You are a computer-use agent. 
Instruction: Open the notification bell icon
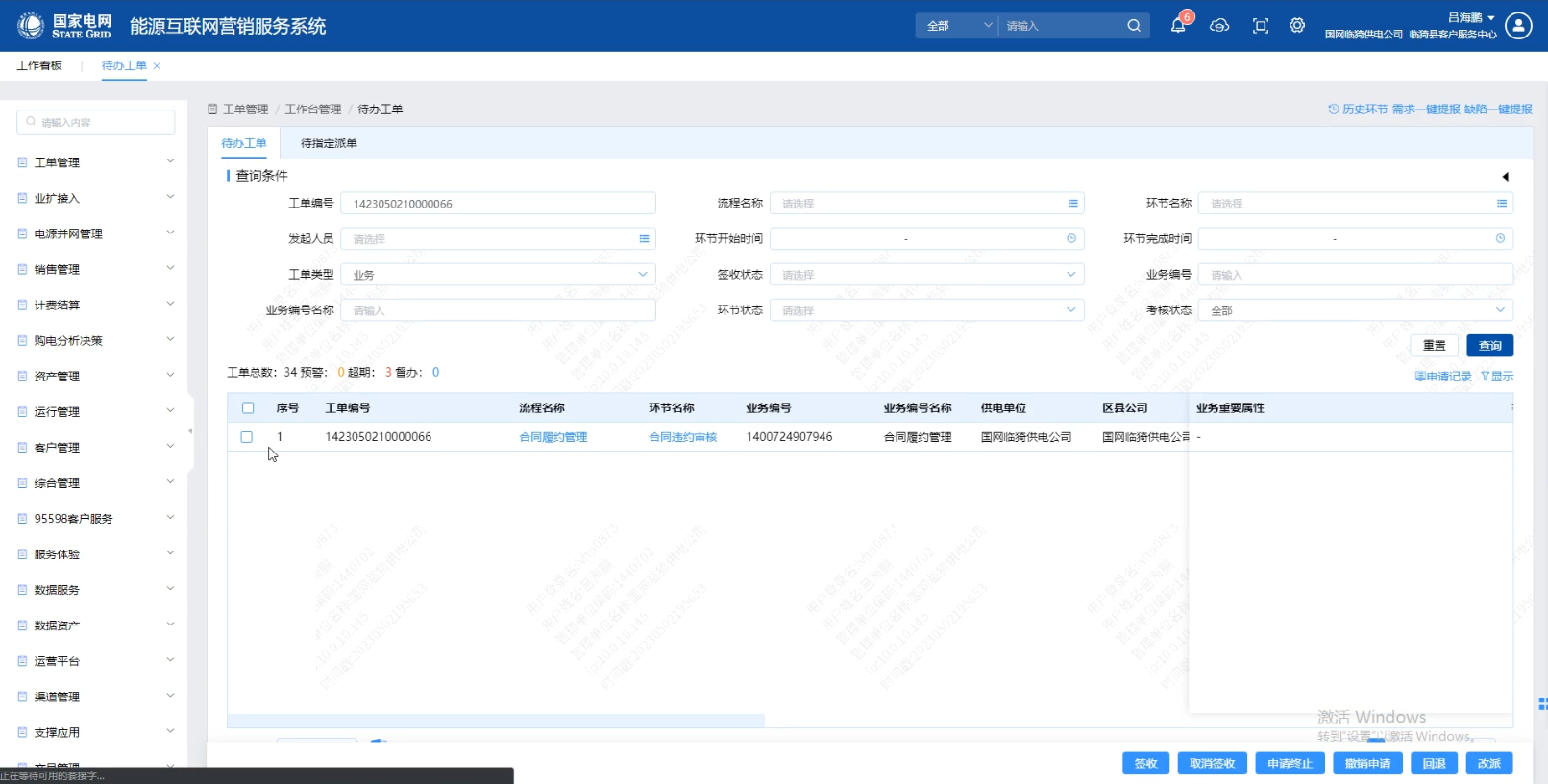1178,26
